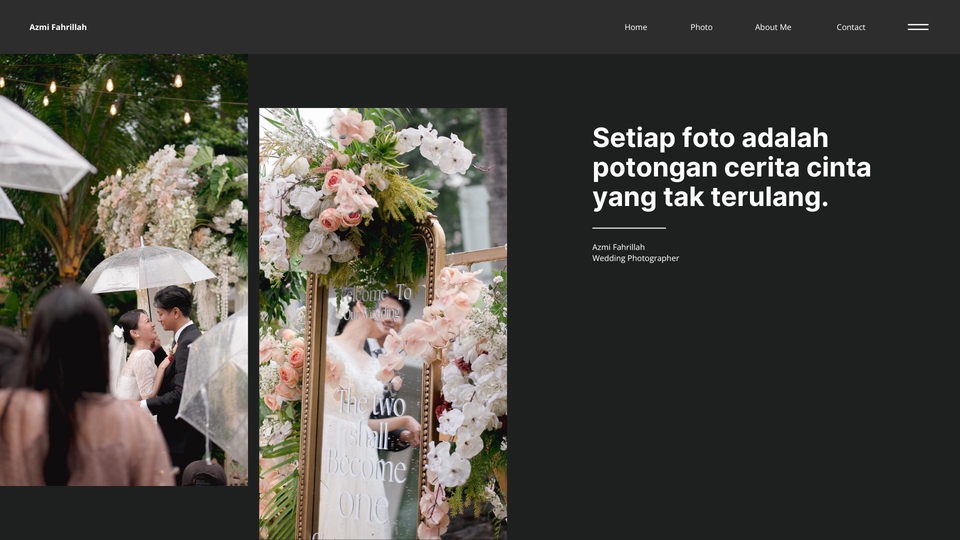Go to the Home page
Screen dimensions: 960x540
click(636, 27)
